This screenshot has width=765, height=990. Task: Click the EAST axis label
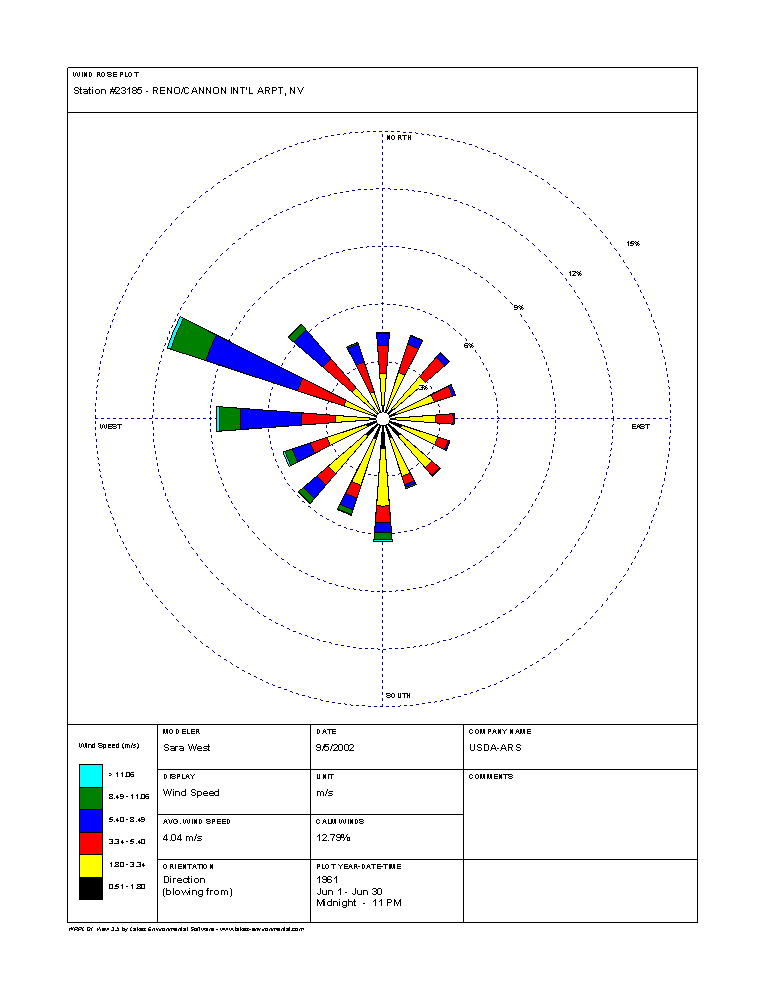[x=641, y=427]
